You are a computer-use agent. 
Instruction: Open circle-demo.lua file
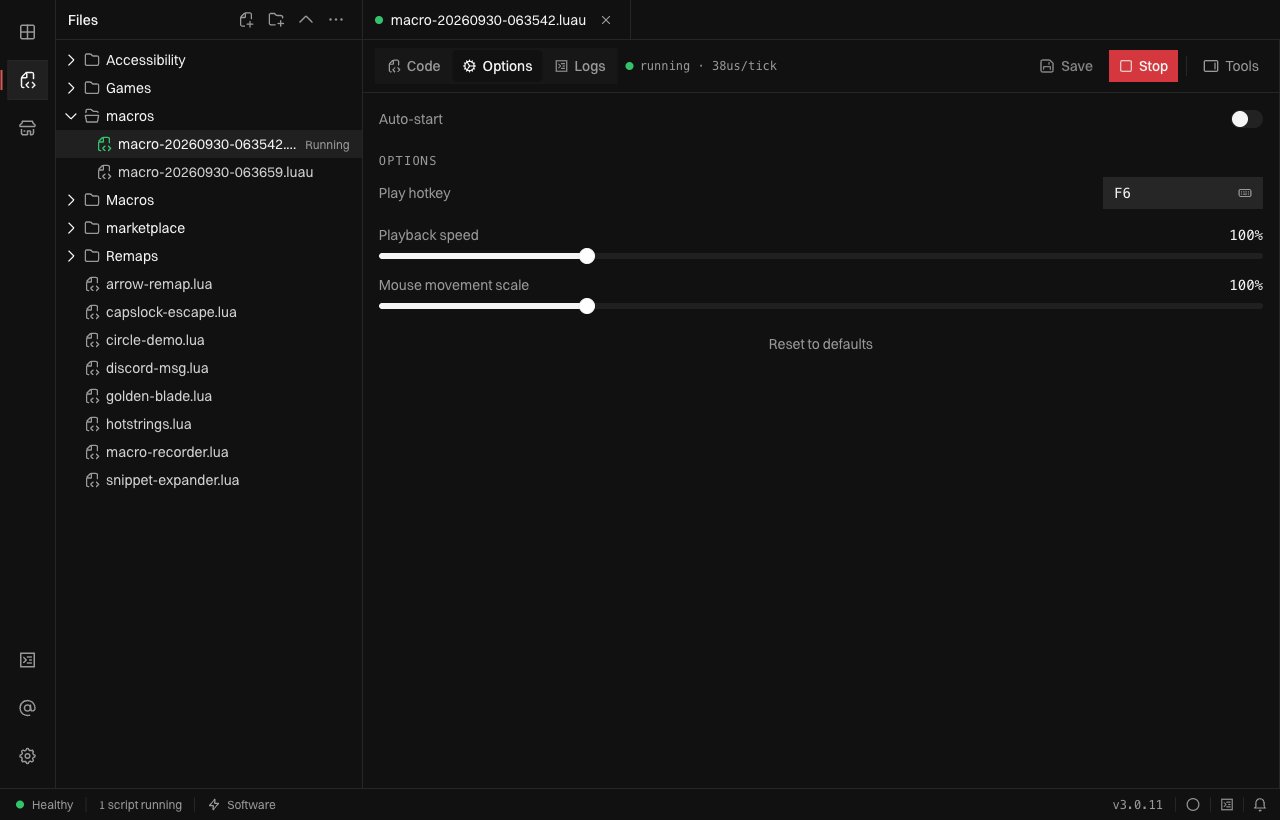point(208,340)
